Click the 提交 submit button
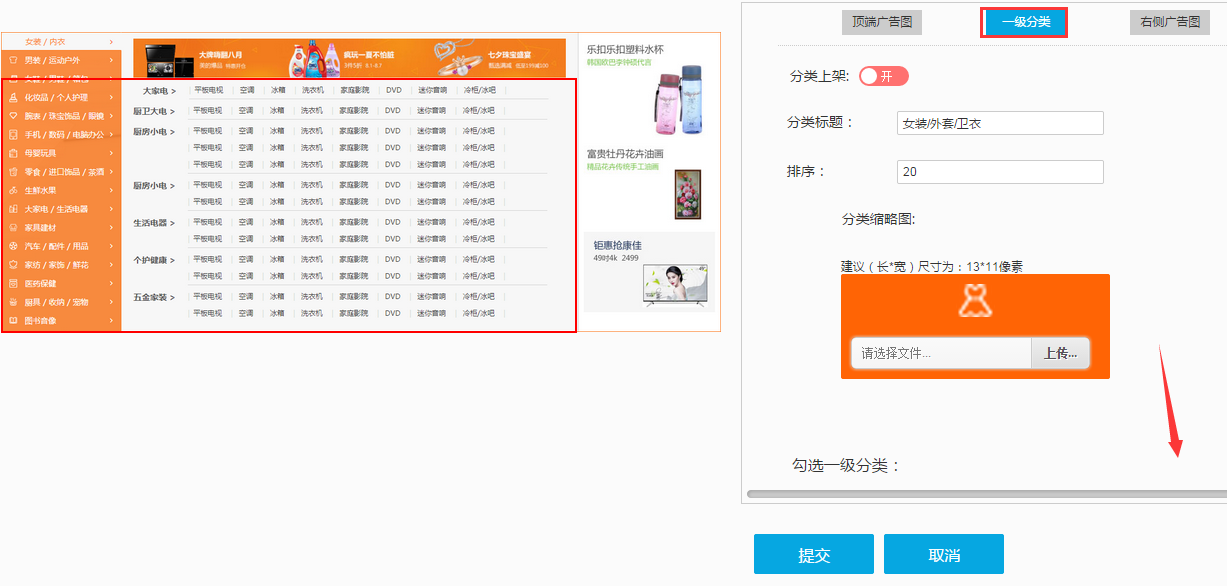 [x=813, y=555]
